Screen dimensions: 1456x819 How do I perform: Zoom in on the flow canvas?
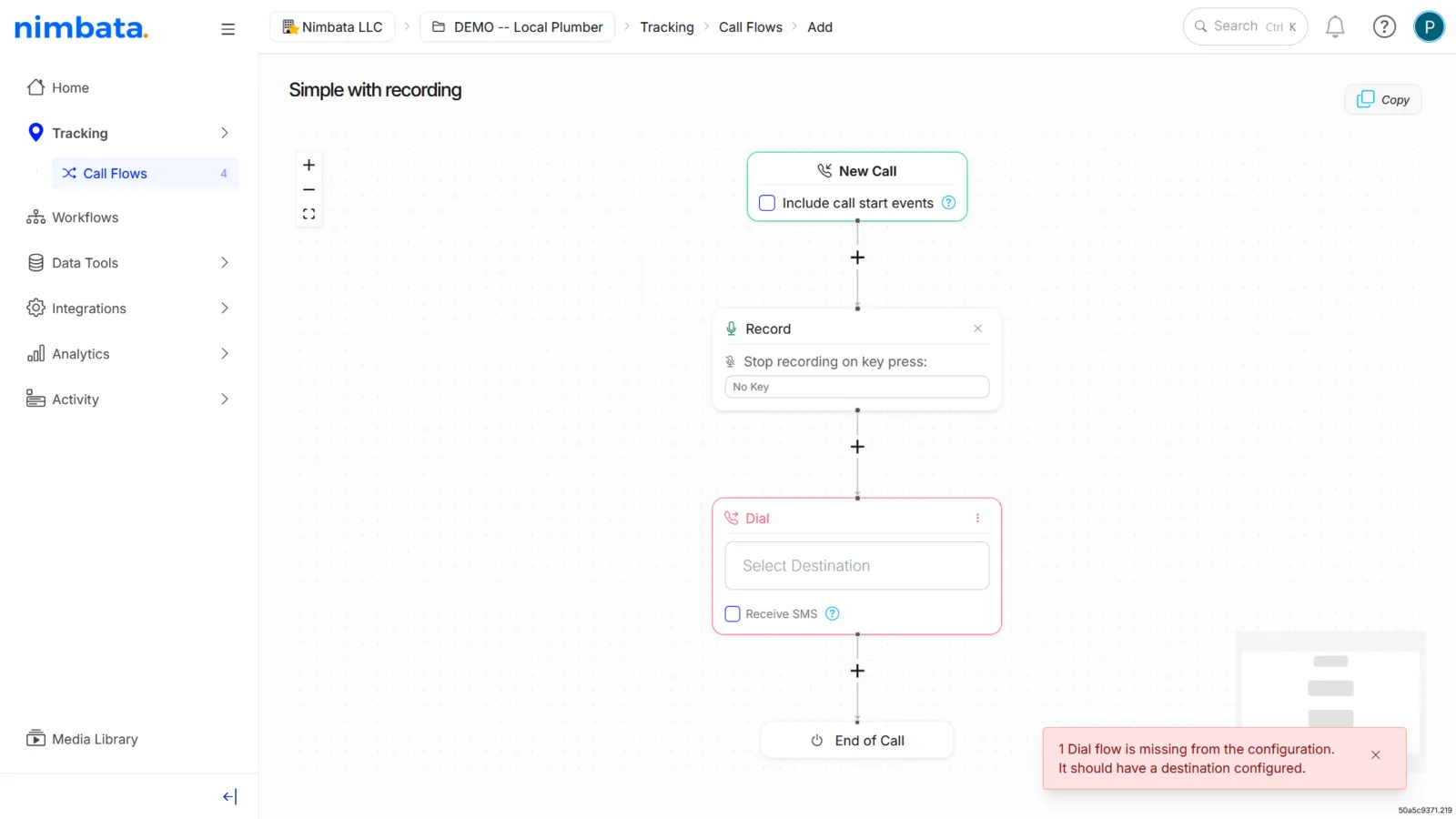tap(309, 165)
